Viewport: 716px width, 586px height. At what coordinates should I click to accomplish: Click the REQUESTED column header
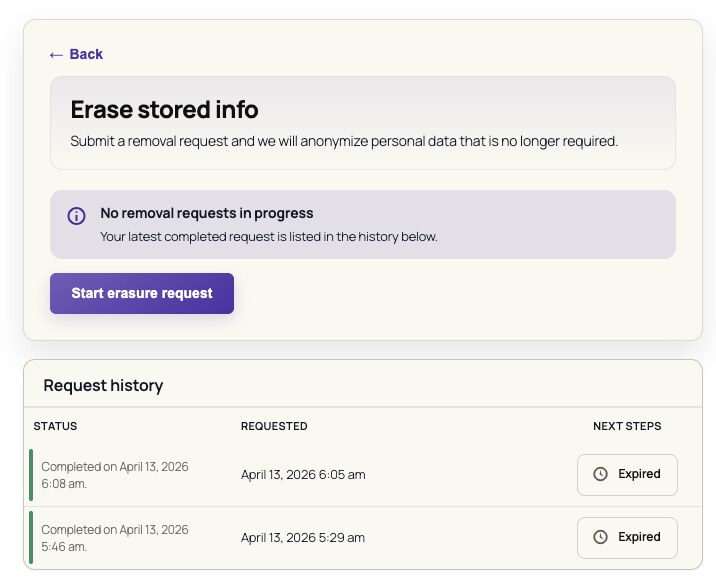click(x=274, y=426)
